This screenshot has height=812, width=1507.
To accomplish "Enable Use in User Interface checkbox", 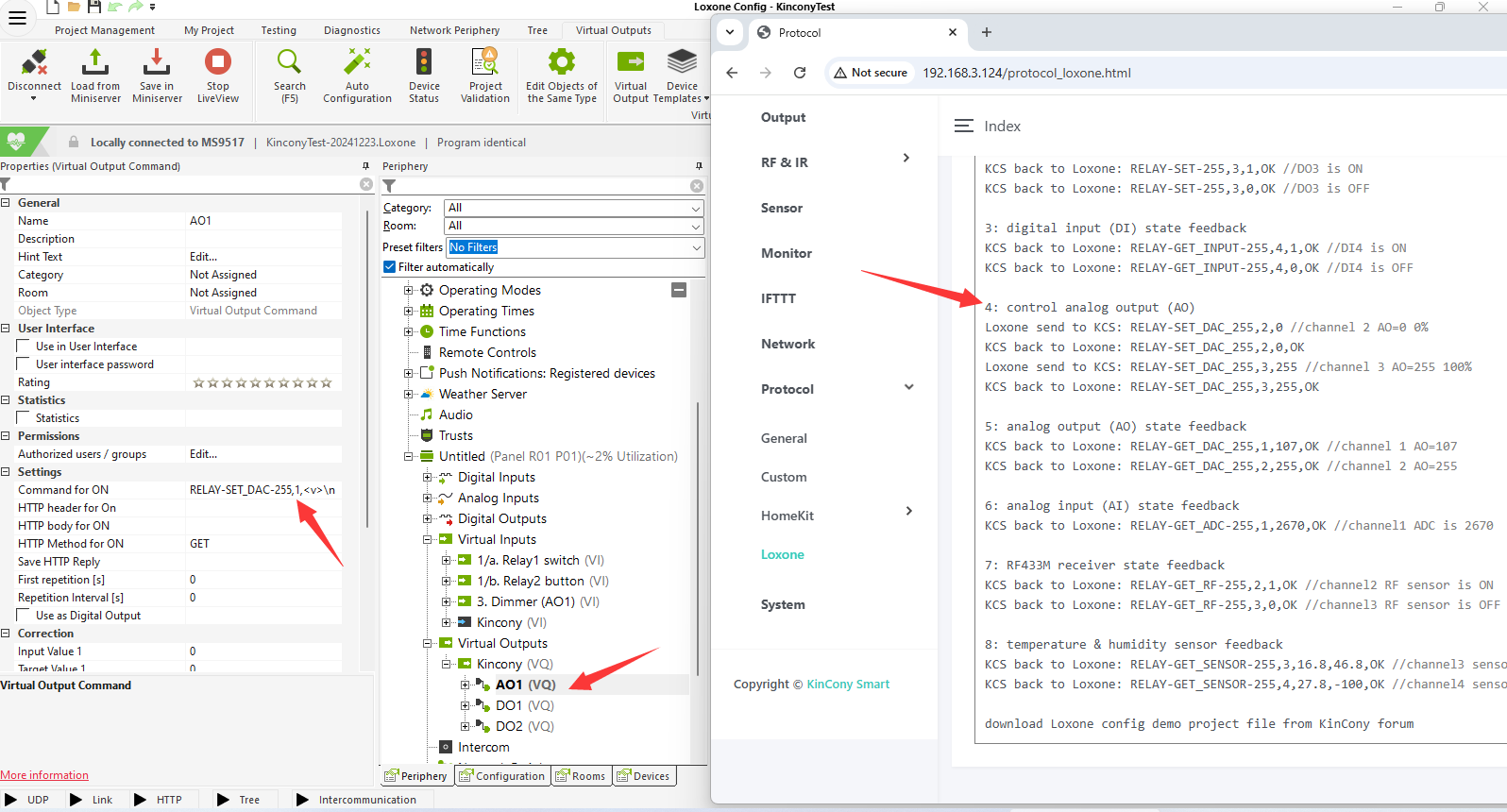I will (25, 347).
